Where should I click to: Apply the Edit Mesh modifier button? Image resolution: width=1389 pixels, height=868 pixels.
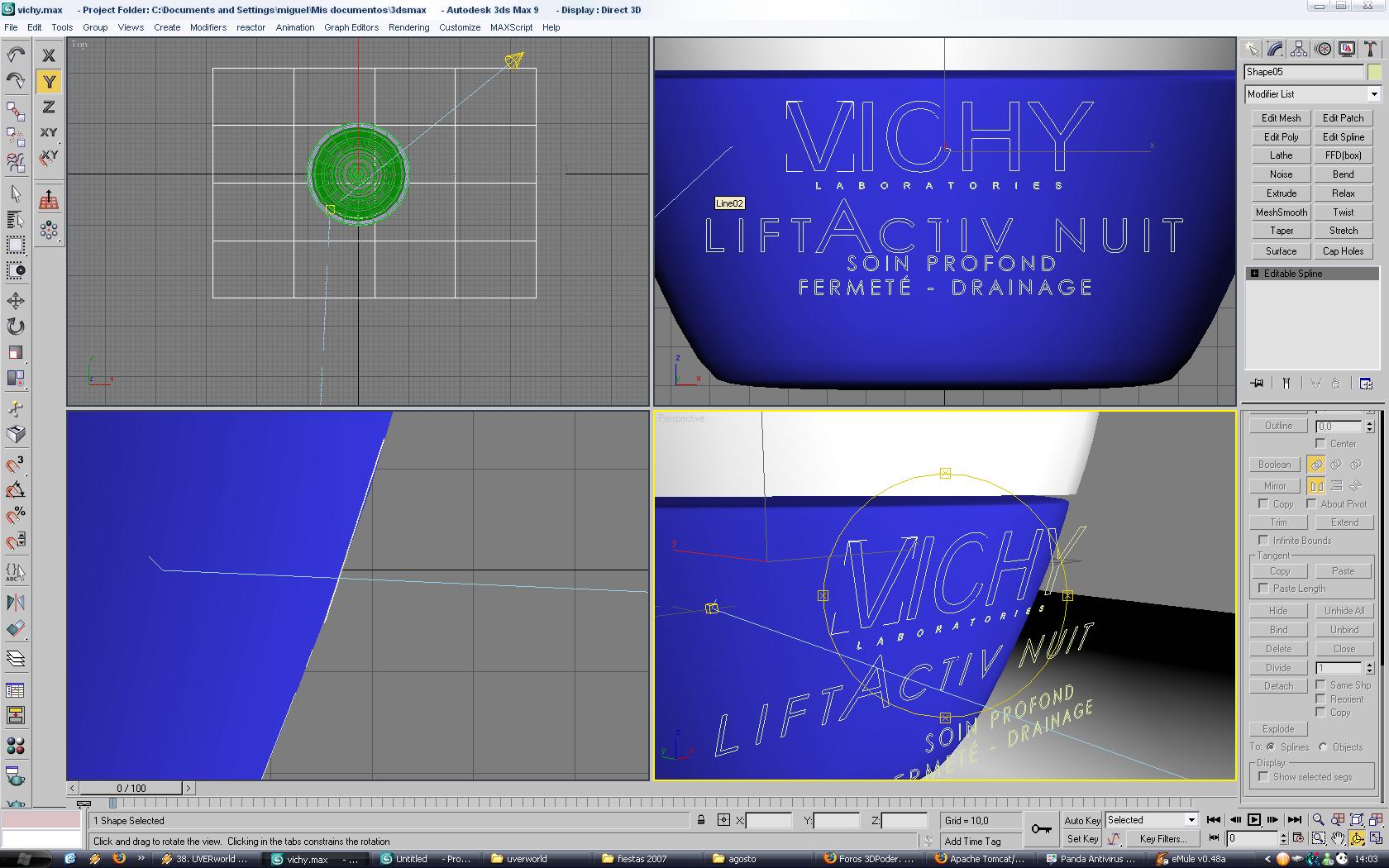[1282, 118]
